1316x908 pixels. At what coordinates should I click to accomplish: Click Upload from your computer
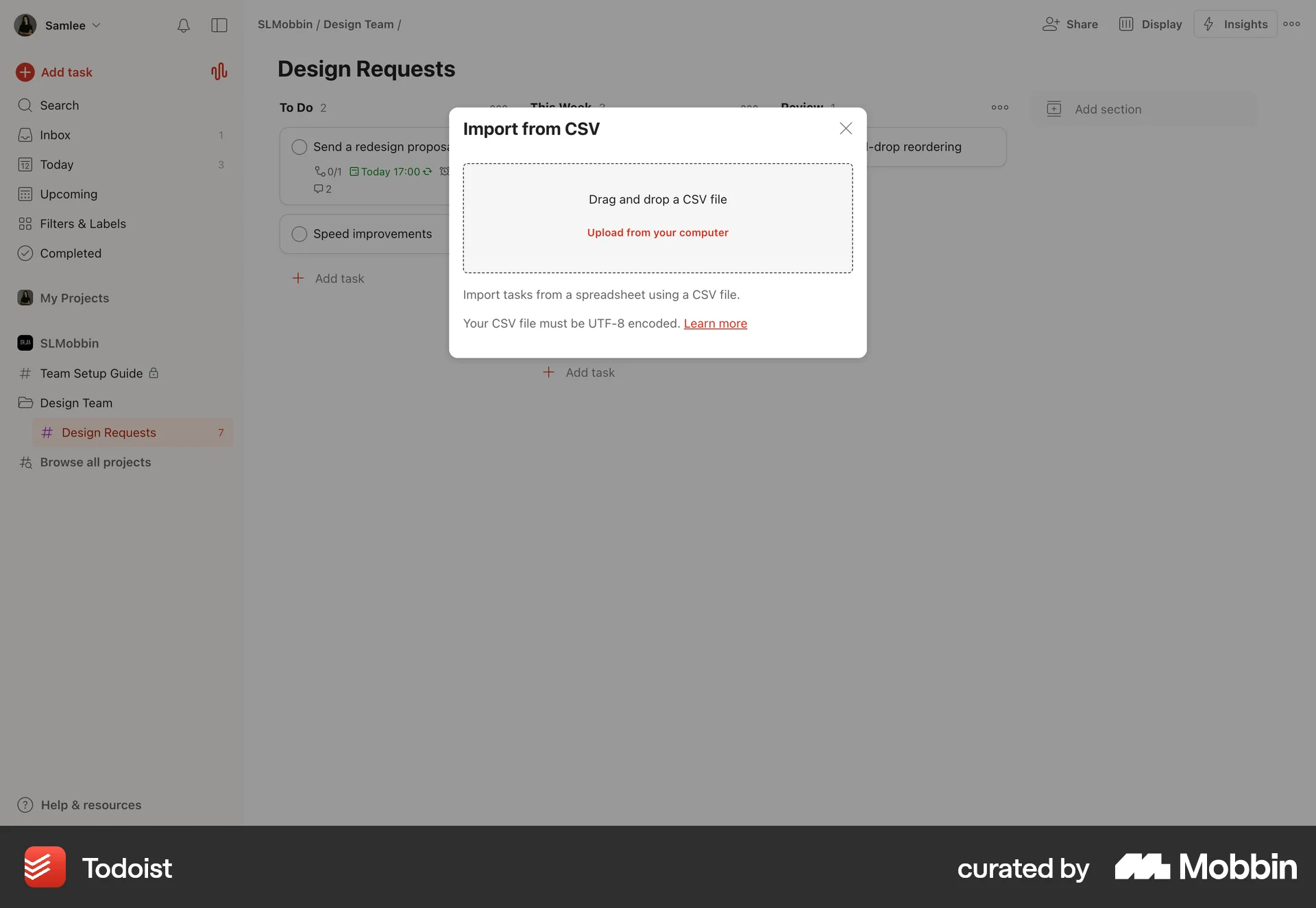pos(657,232)
